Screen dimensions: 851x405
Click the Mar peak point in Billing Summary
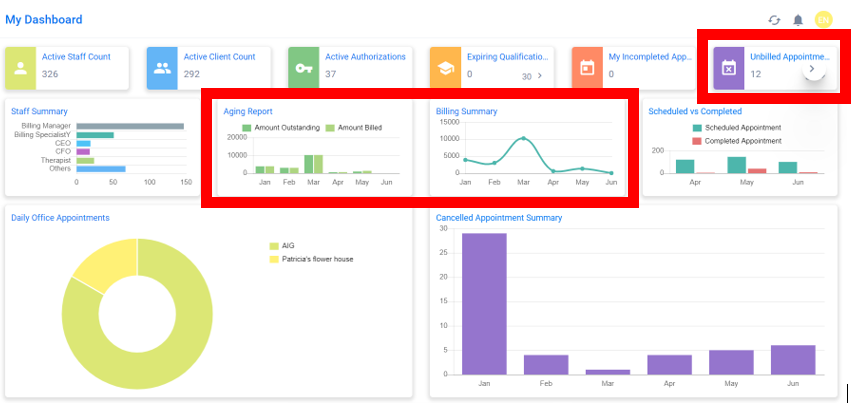pos(523,138)
